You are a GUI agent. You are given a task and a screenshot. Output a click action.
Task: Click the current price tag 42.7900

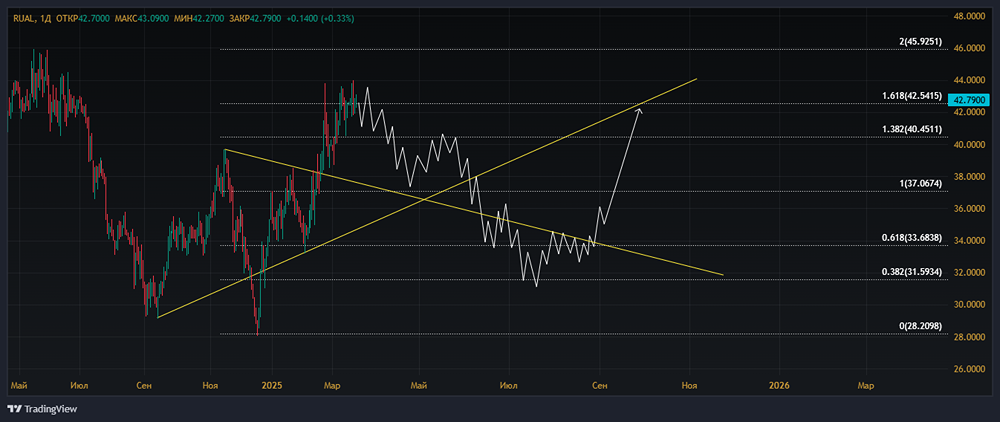tap(967, 100)
